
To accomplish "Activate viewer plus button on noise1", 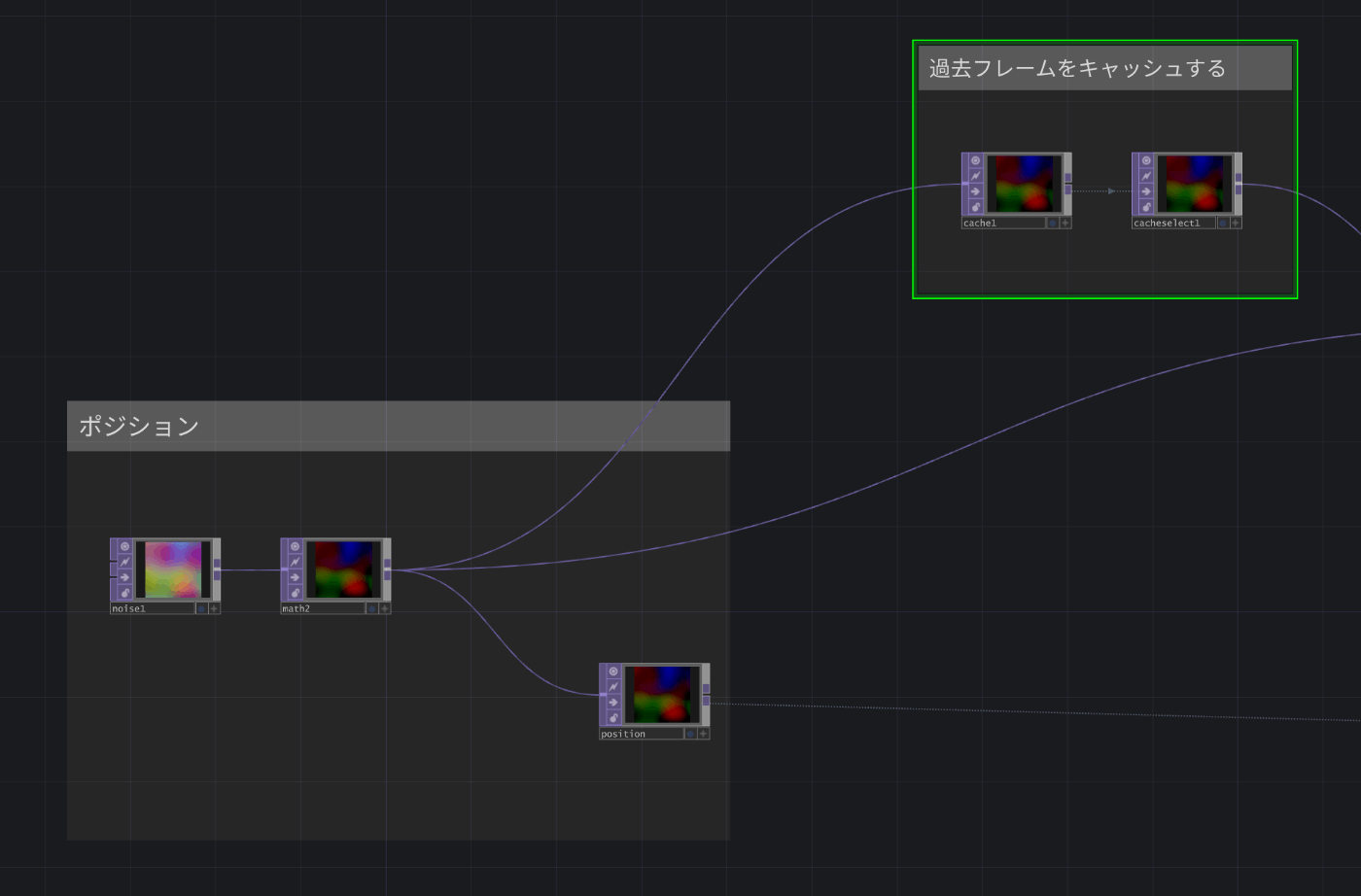I will 215,608.
